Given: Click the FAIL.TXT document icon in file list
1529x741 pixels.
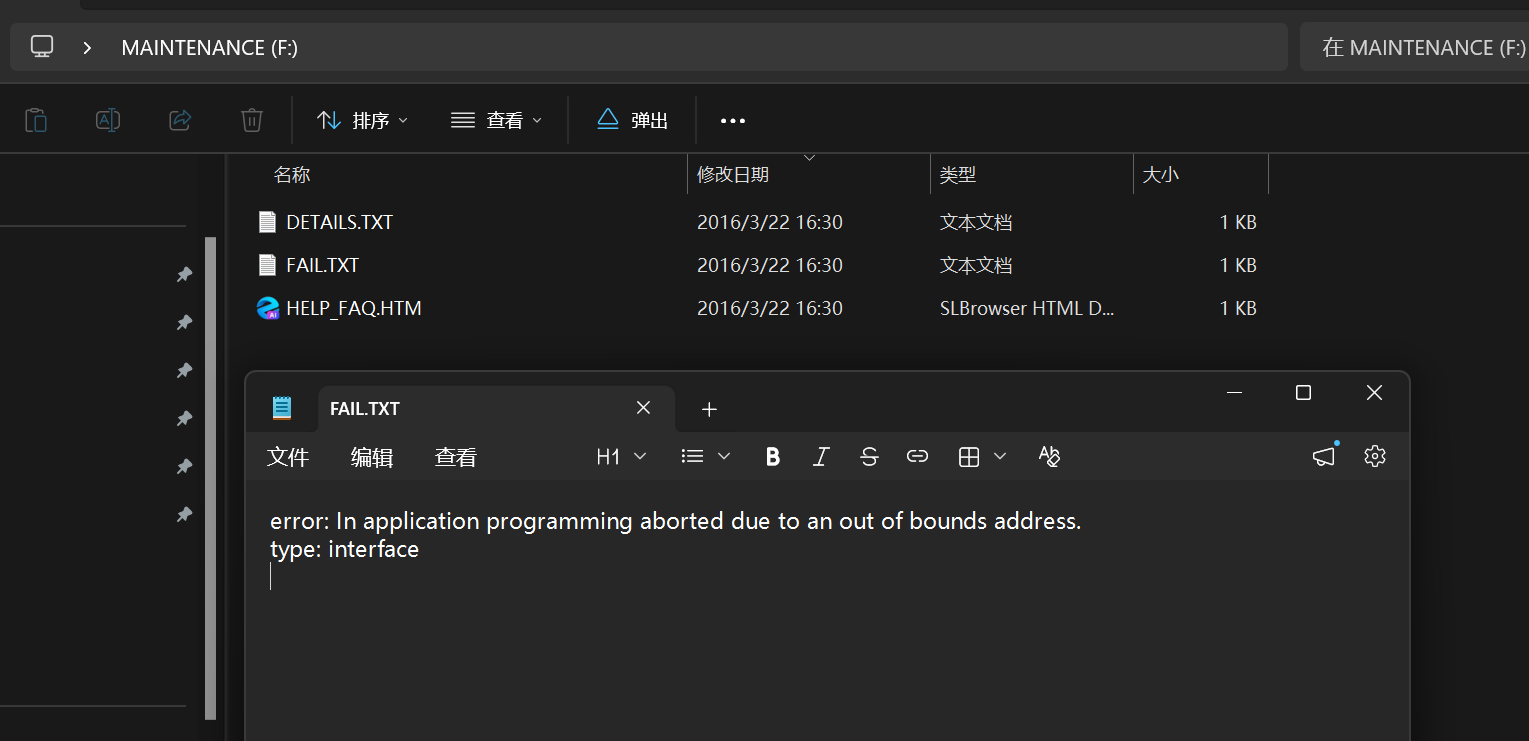Looking at the screenshot, I should (267, 265).
